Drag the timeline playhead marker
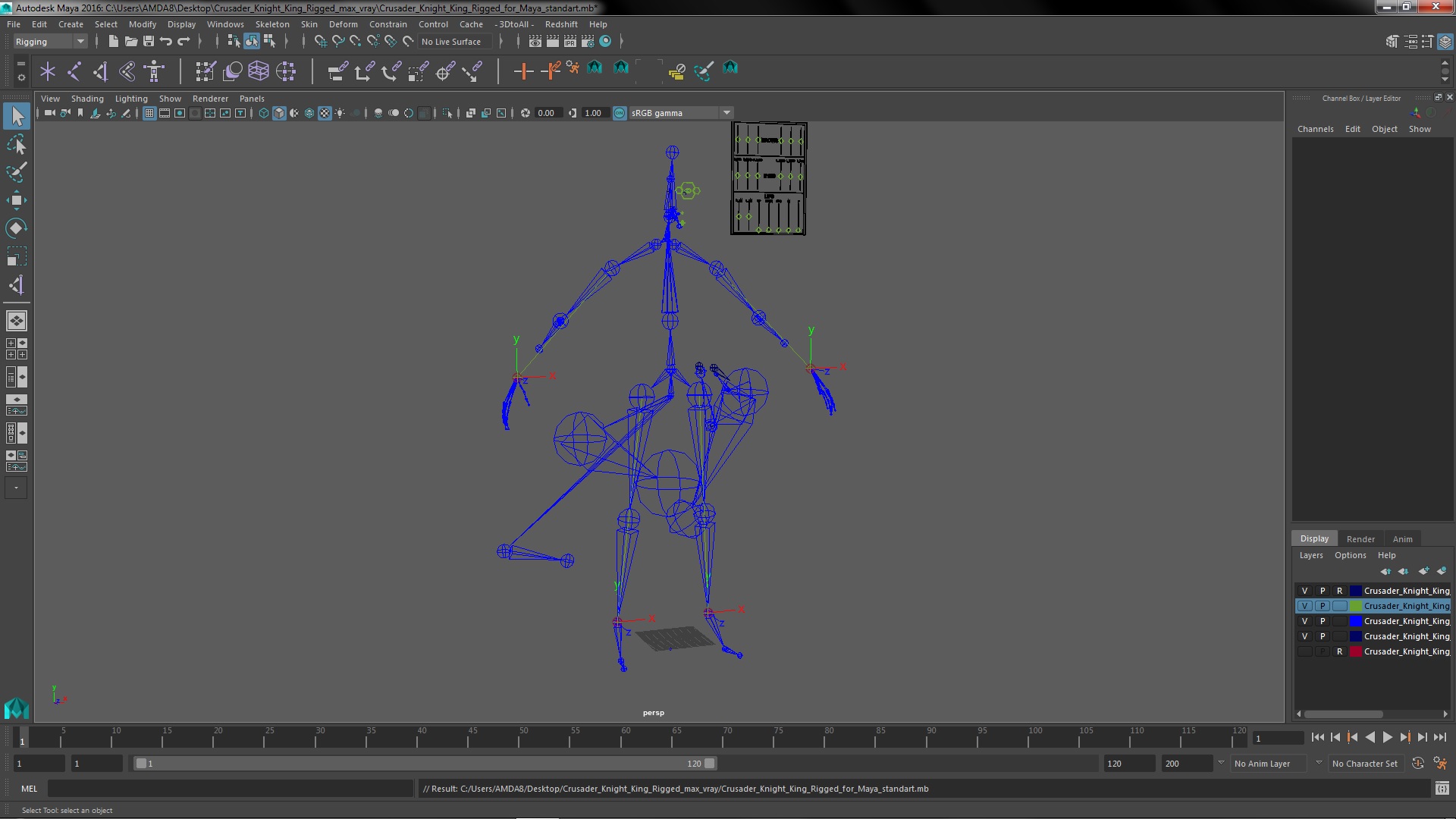 click(x=23, y=737)
